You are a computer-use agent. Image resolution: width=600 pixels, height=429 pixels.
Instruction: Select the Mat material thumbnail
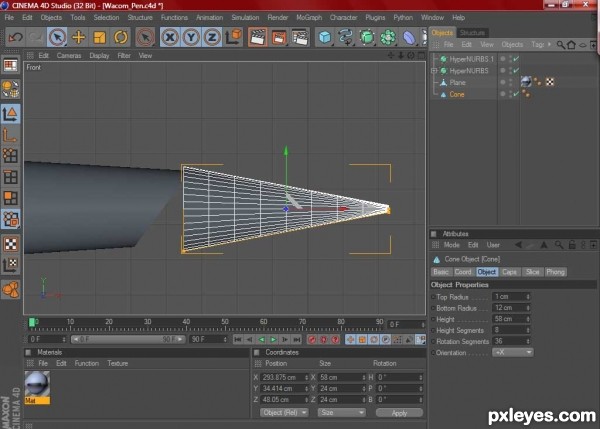pyautogui.click(x=37, y=387)
